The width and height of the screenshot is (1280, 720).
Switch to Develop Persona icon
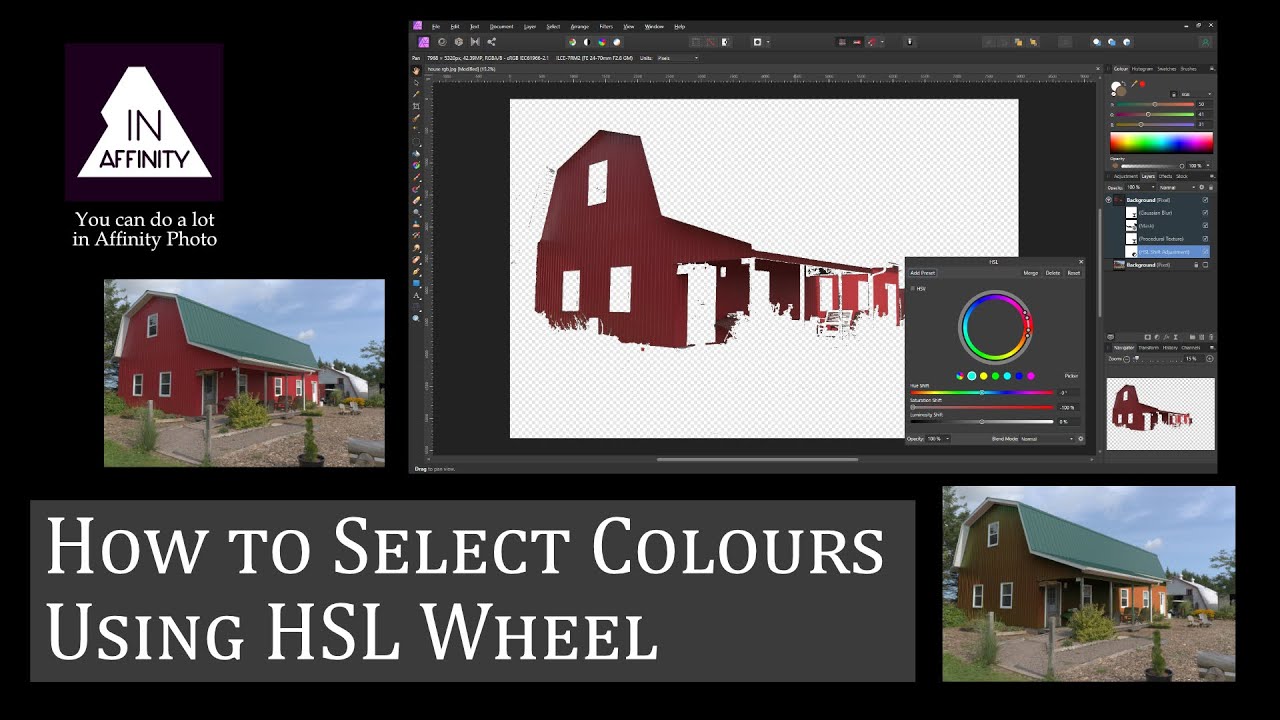(459, 42)
